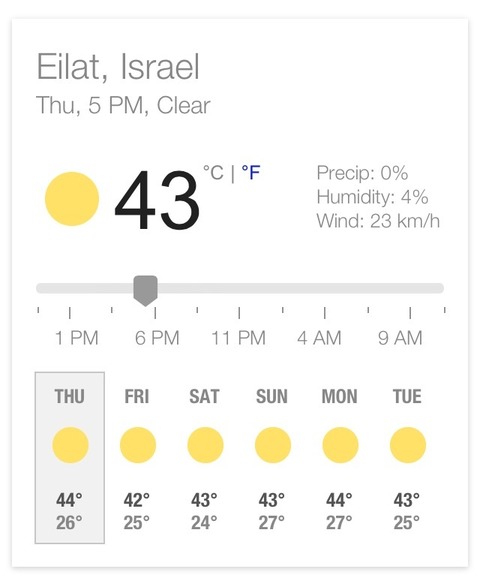Click Thursday's sun forecast icon
The height and width of the screenshot is (578, 480).
pos(70,445)
